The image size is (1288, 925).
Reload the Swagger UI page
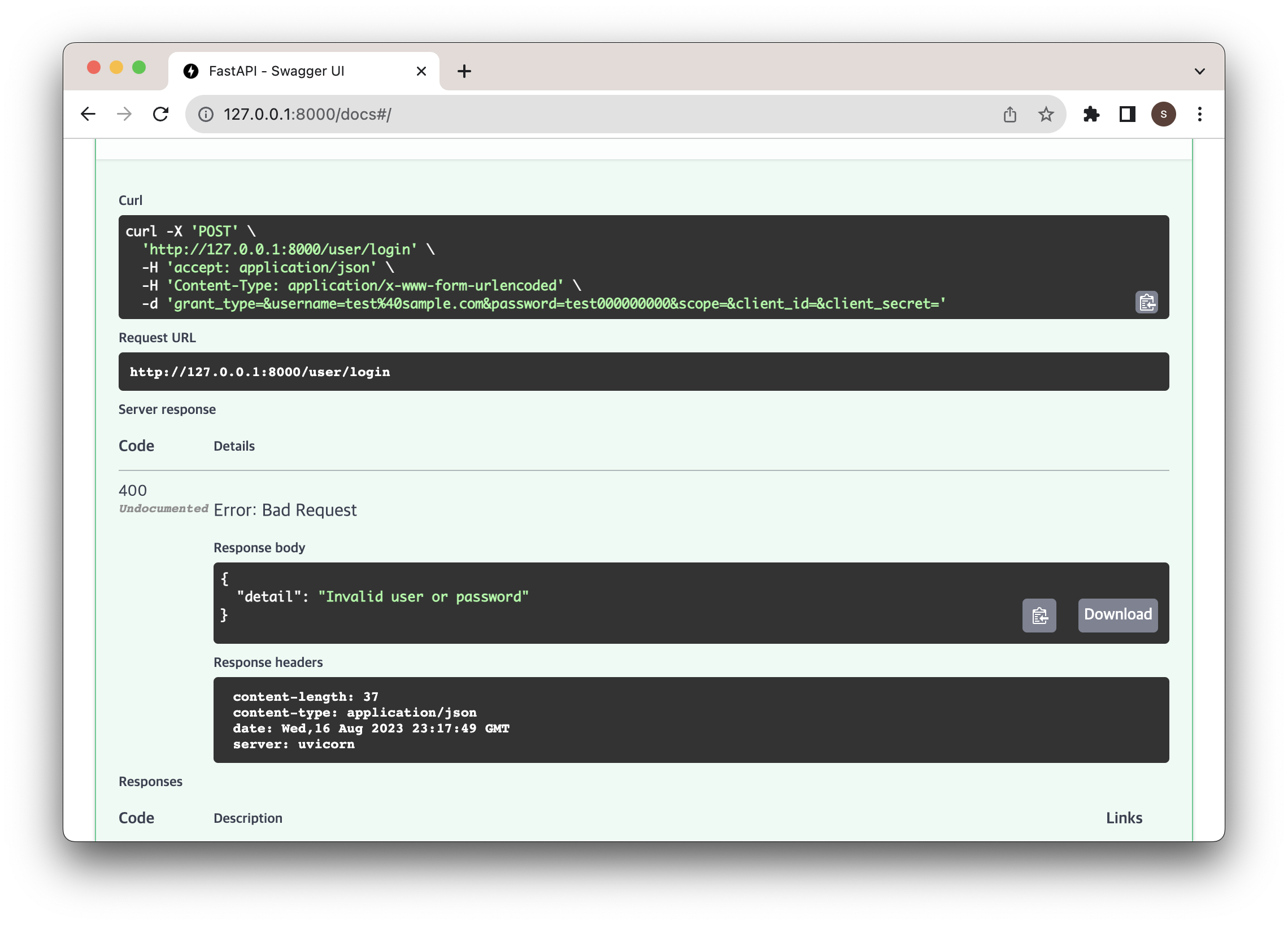coord(160,114)
